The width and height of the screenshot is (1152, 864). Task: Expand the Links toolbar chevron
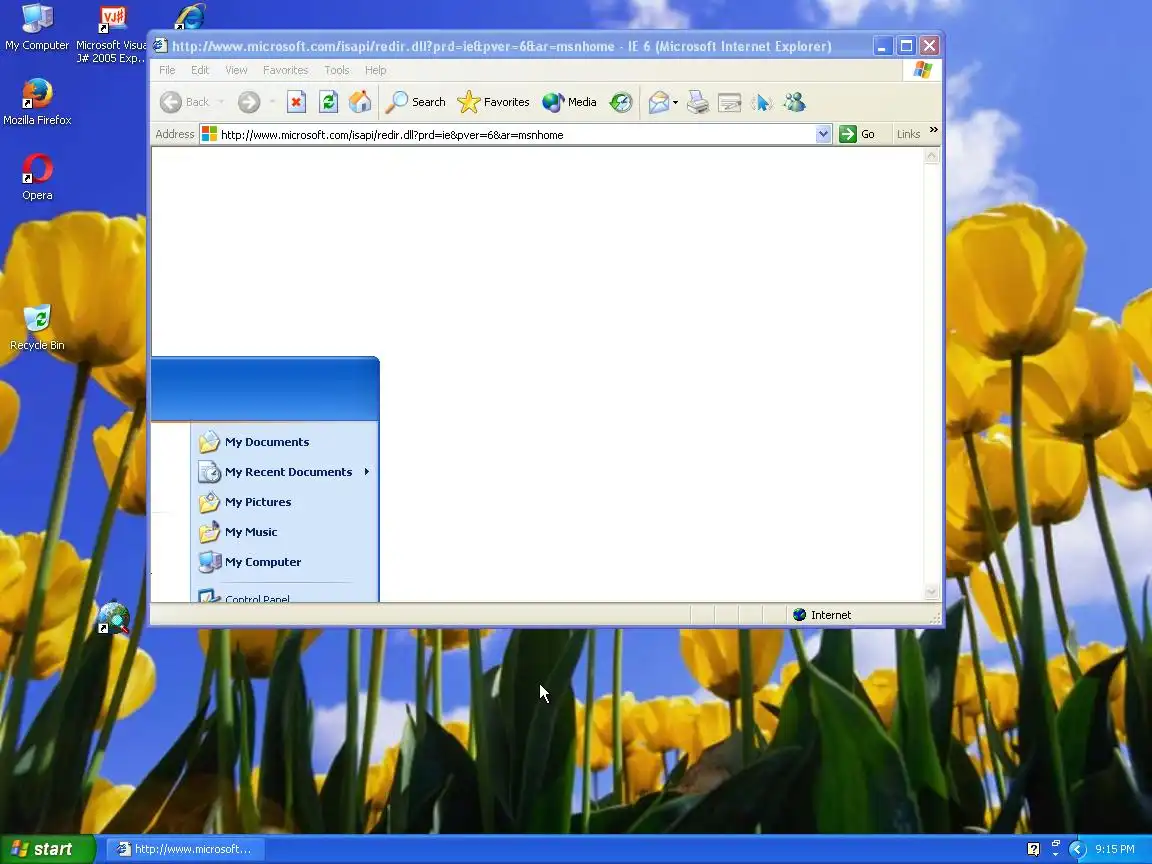pos(934,131)
